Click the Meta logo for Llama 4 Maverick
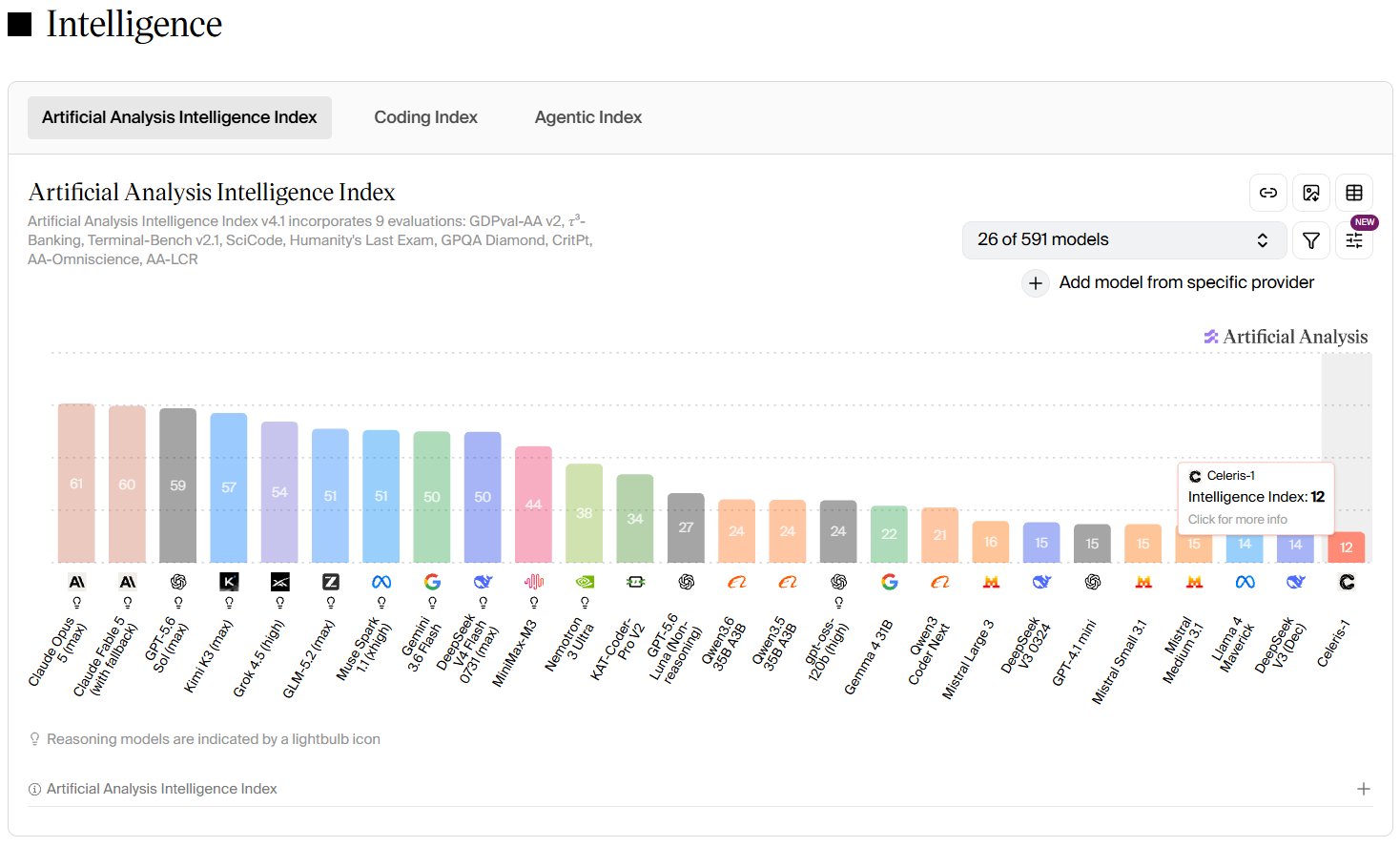This screenshot has width=1400, height=847. [1245, 582]
